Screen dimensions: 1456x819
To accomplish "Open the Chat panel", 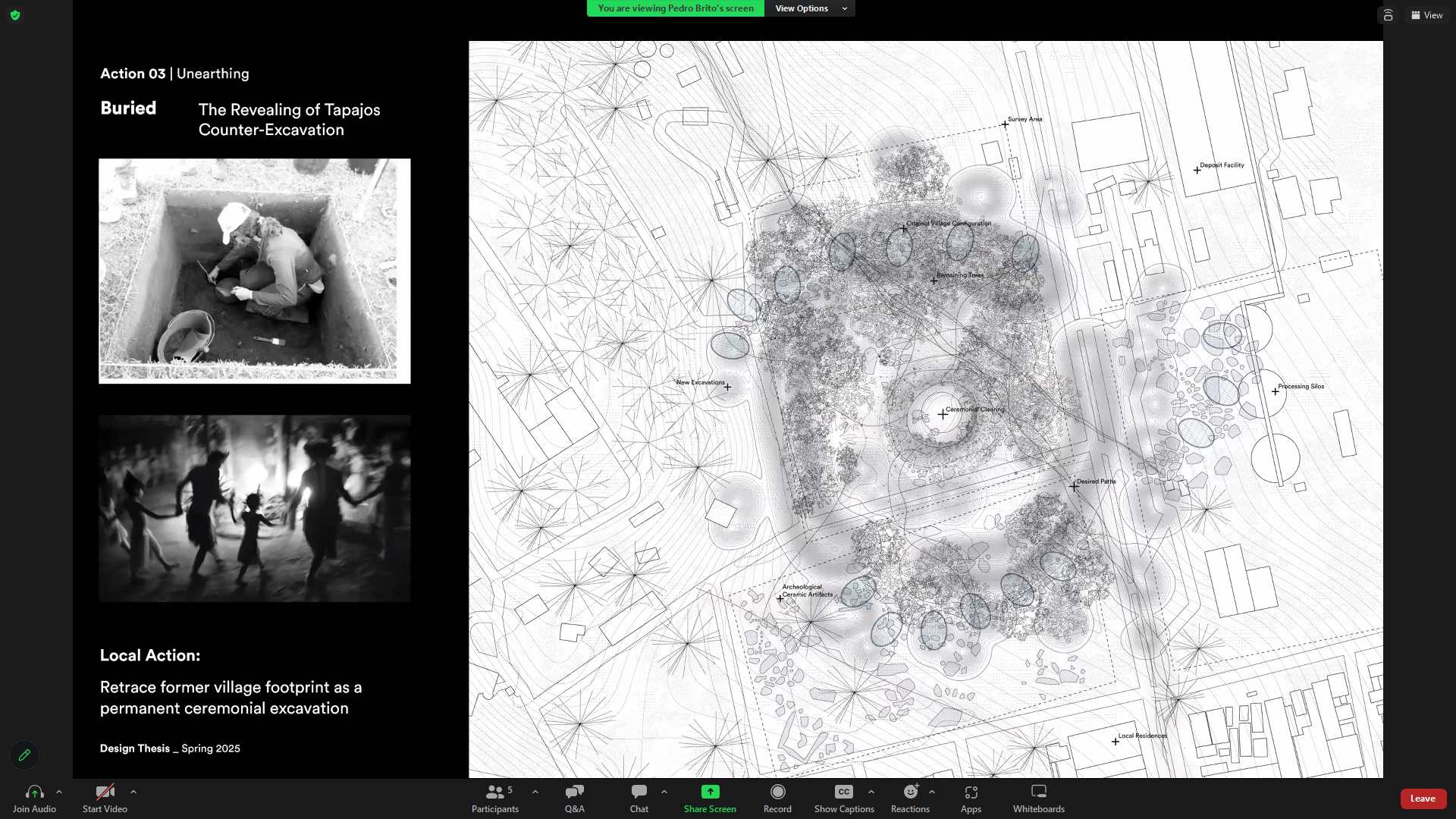I will 639,799.
